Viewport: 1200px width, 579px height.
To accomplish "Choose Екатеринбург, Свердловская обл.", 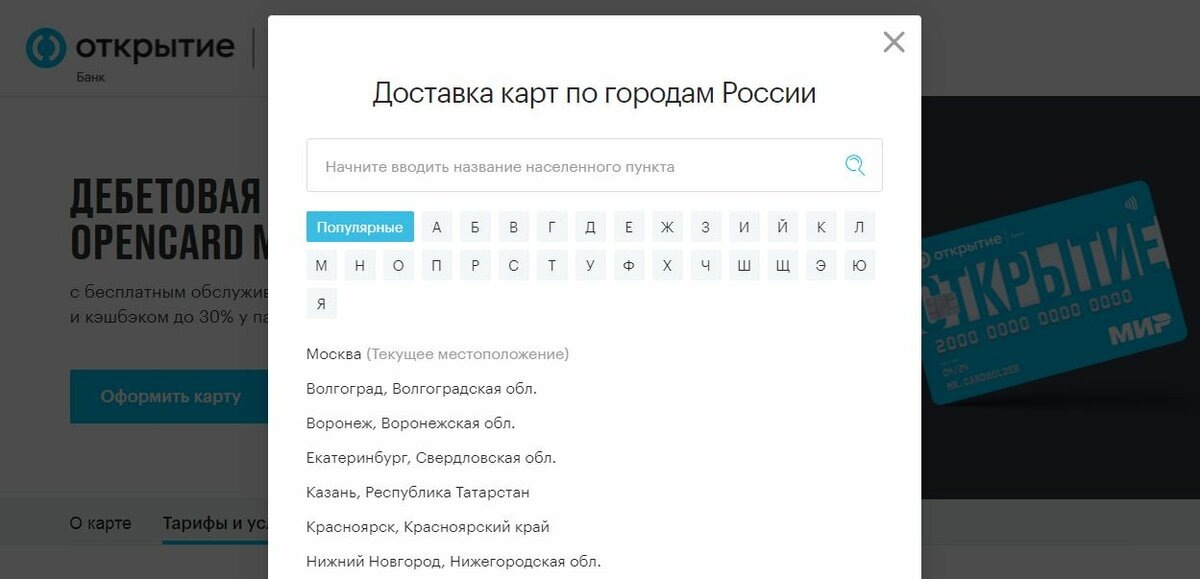I will [x=431, y=458].
